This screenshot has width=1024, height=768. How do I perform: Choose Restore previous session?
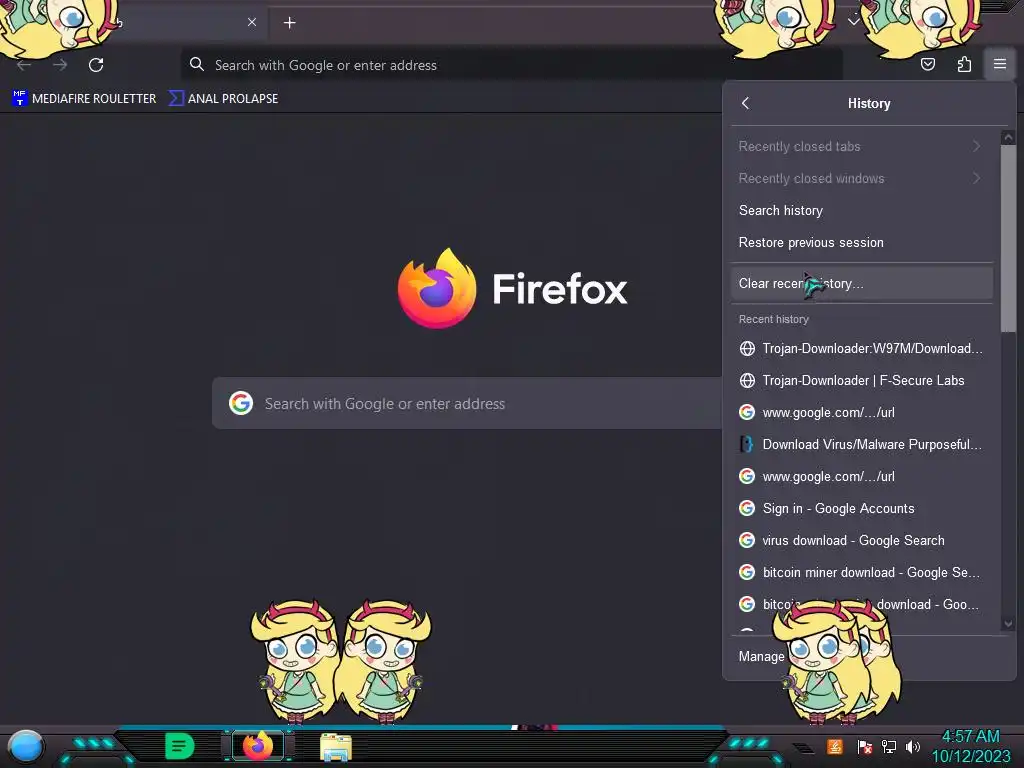[x=861, y=242]
